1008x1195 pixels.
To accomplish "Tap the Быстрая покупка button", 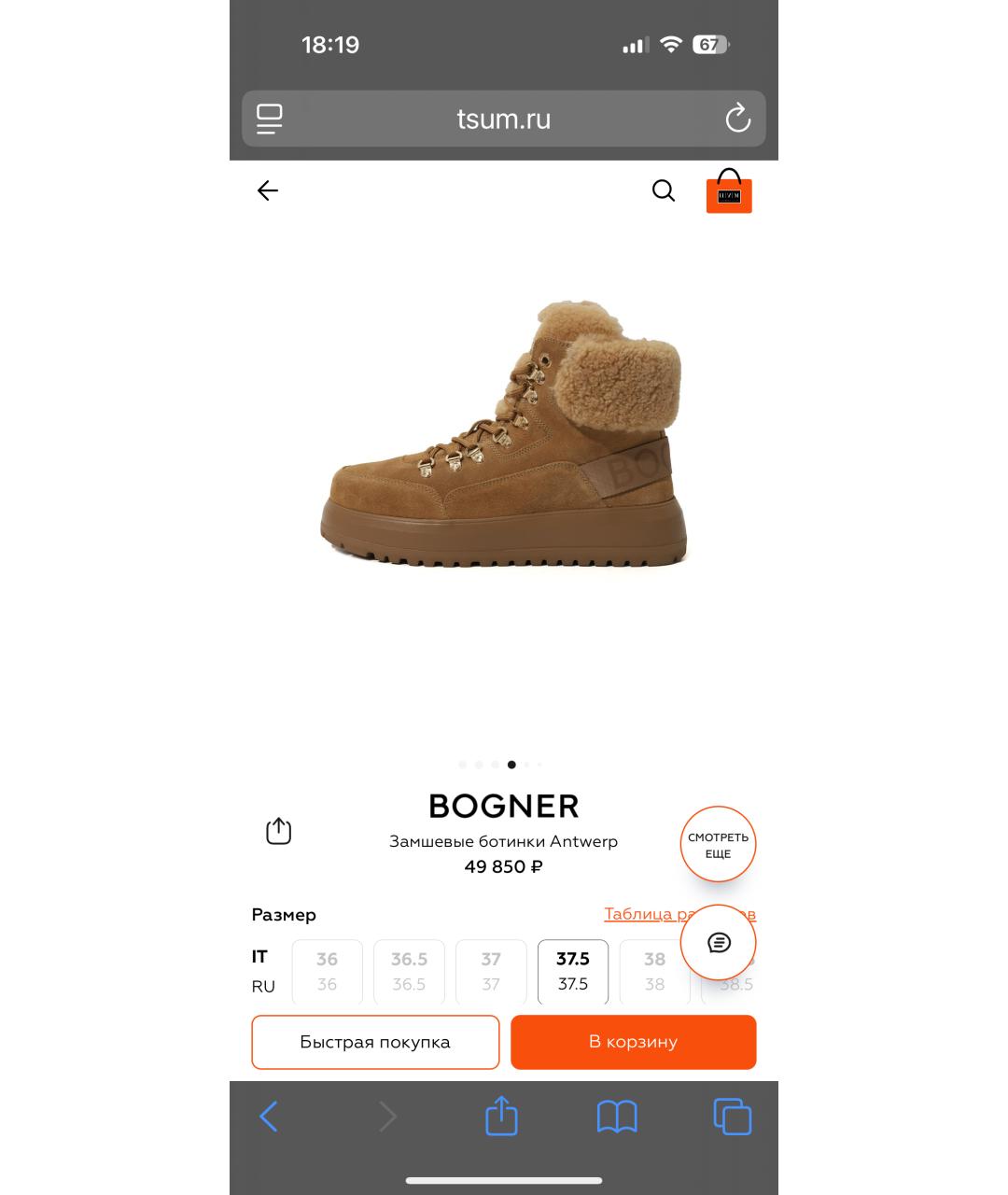I will click(375, 1042).
